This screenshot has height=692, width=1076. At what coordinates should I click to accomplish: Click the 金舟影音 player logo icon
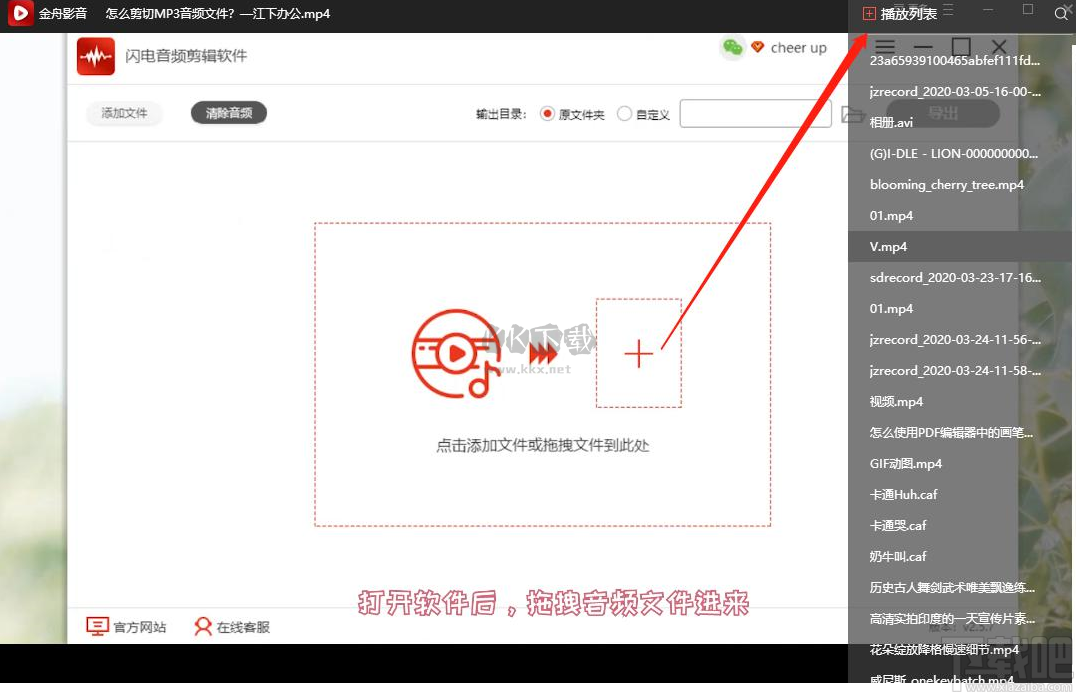19,14
